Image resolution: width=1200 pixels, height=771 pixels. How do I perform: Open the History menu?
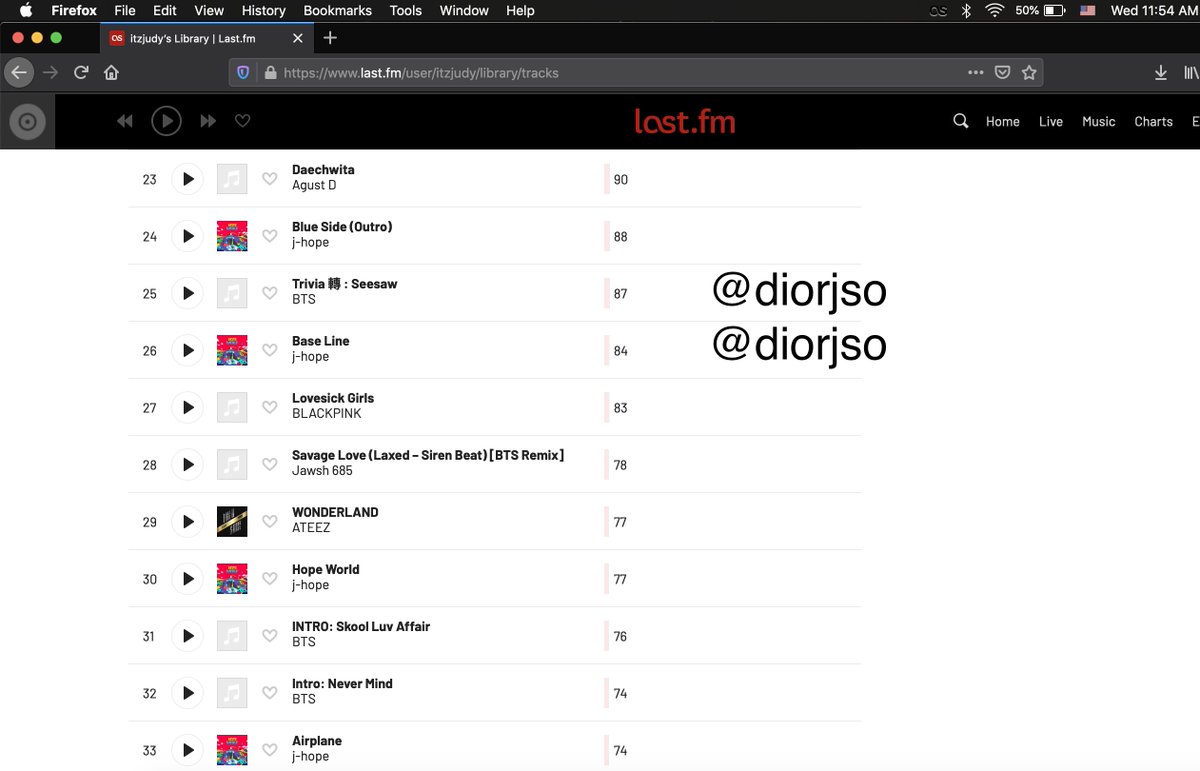(264, 11)
